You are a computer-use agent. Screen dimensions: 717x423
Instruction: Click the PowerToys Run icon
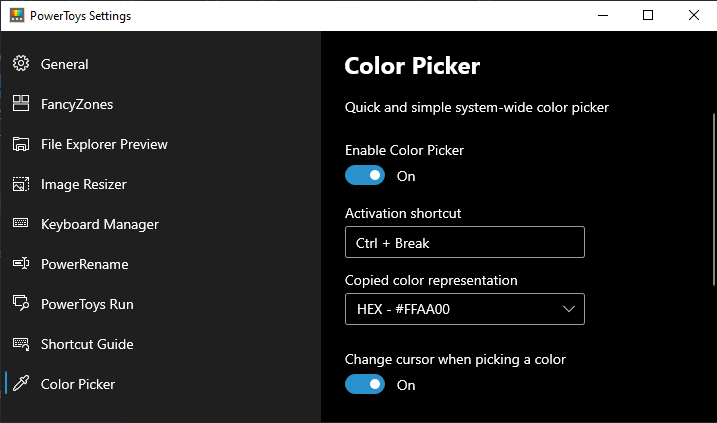point(21,303)
